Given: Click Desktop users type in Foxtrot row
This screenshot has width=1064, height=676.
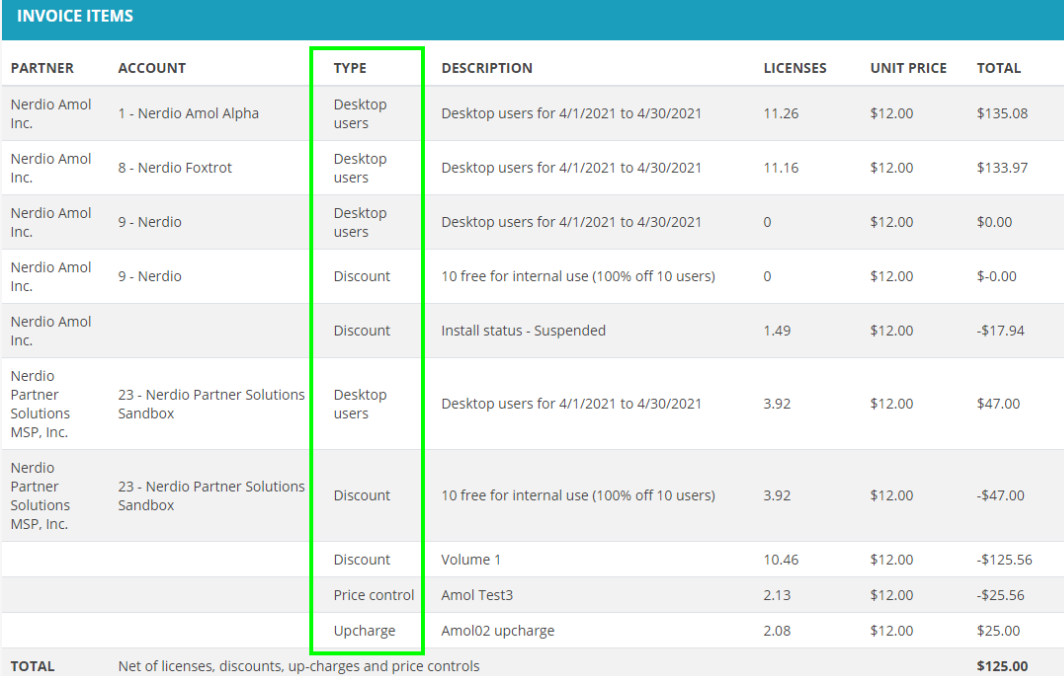Looking at the screenshot, I should pos(360,168).
